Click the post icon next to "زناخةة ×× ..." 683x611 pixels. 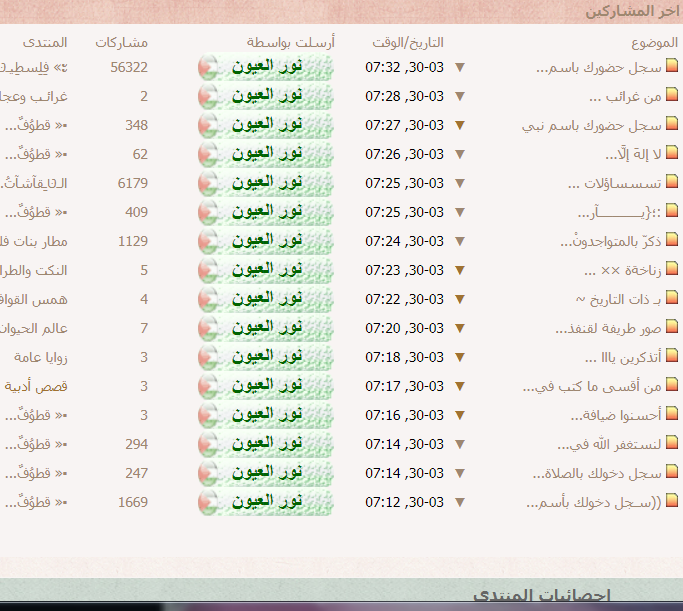[672, 271]
